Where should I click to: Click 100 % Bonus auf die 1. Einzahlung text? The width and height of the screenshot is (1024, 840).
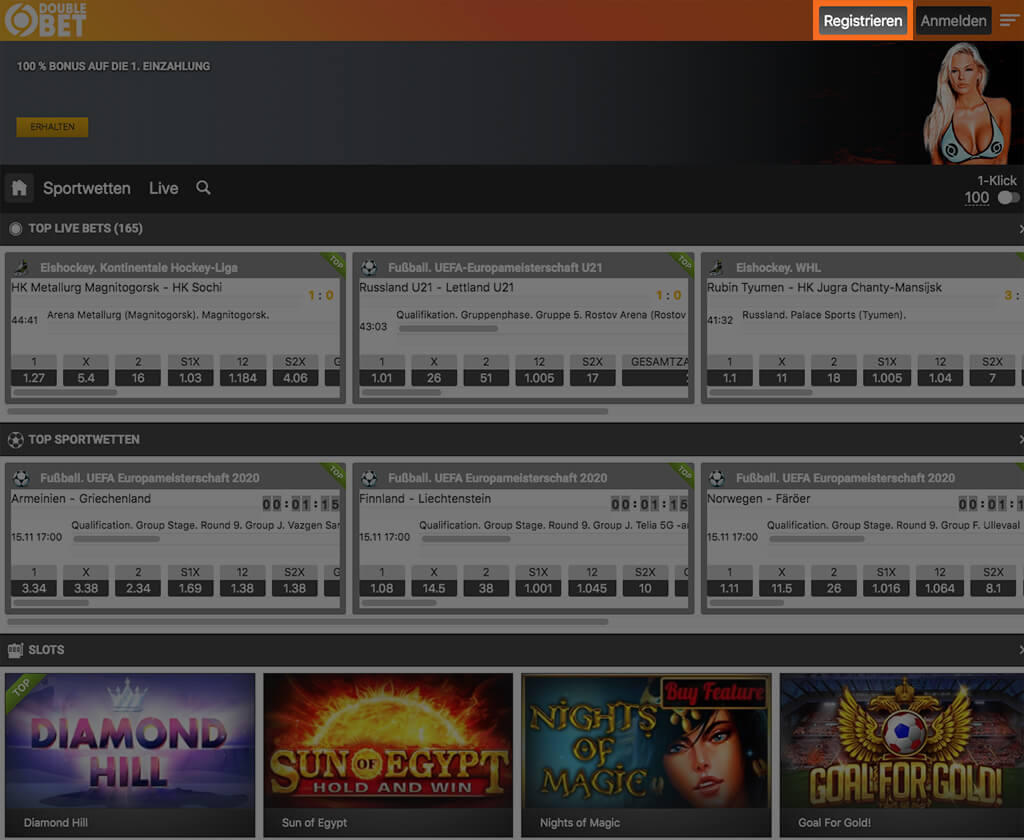114,66
